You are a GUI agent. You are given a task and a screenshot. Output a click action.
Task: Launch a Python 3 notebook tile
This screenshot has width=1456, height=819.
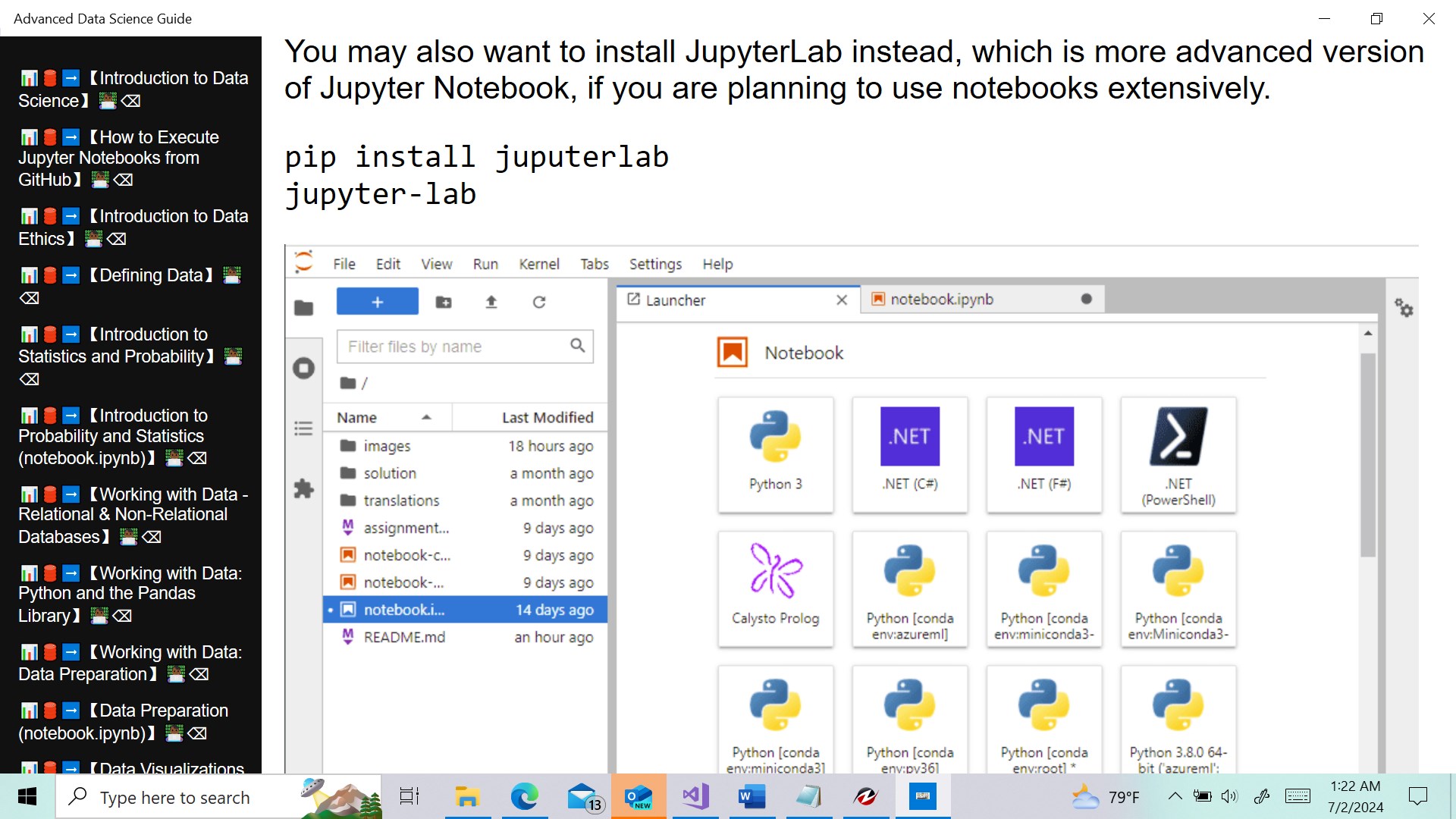[x=775, y=453]
